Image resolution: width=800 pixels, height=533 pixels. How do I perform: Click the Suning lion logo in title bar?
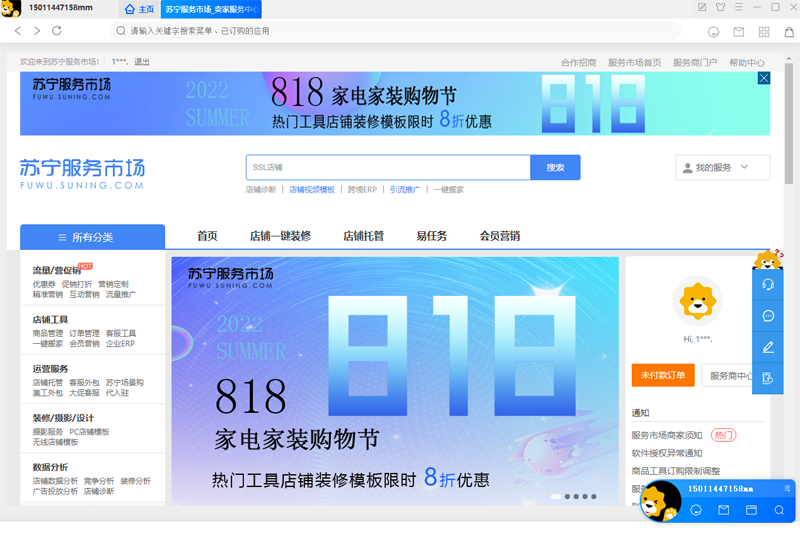(11, 8)
